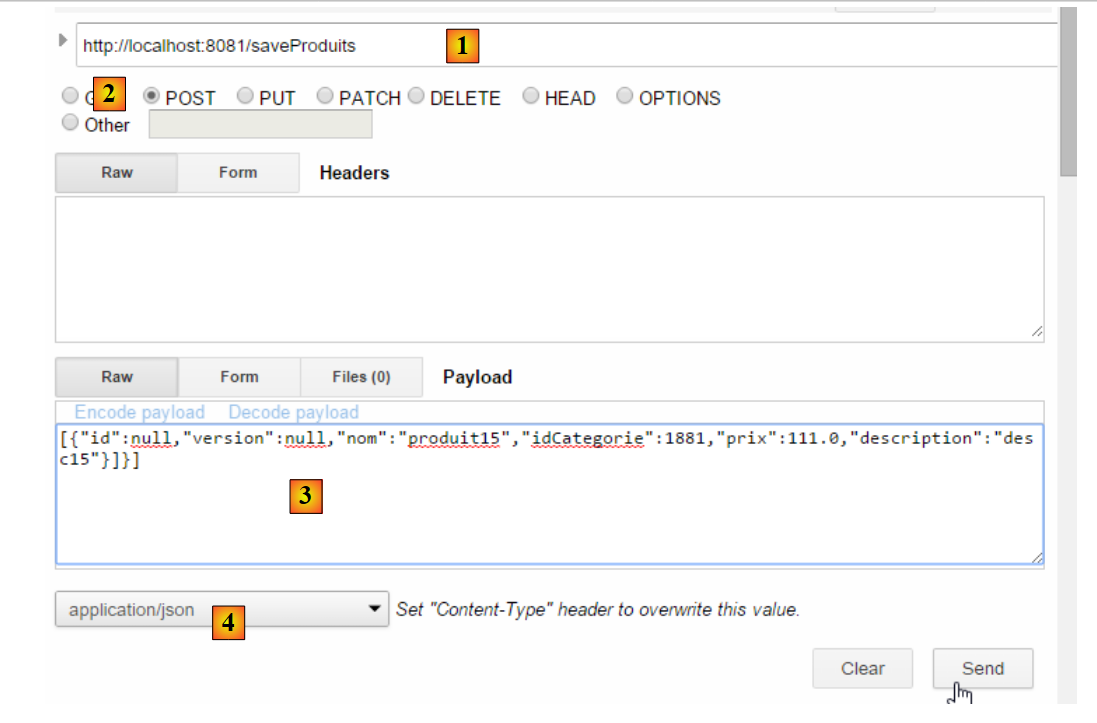
Task: Select the PUT method radio button
Action: click(x=246, y=96)
